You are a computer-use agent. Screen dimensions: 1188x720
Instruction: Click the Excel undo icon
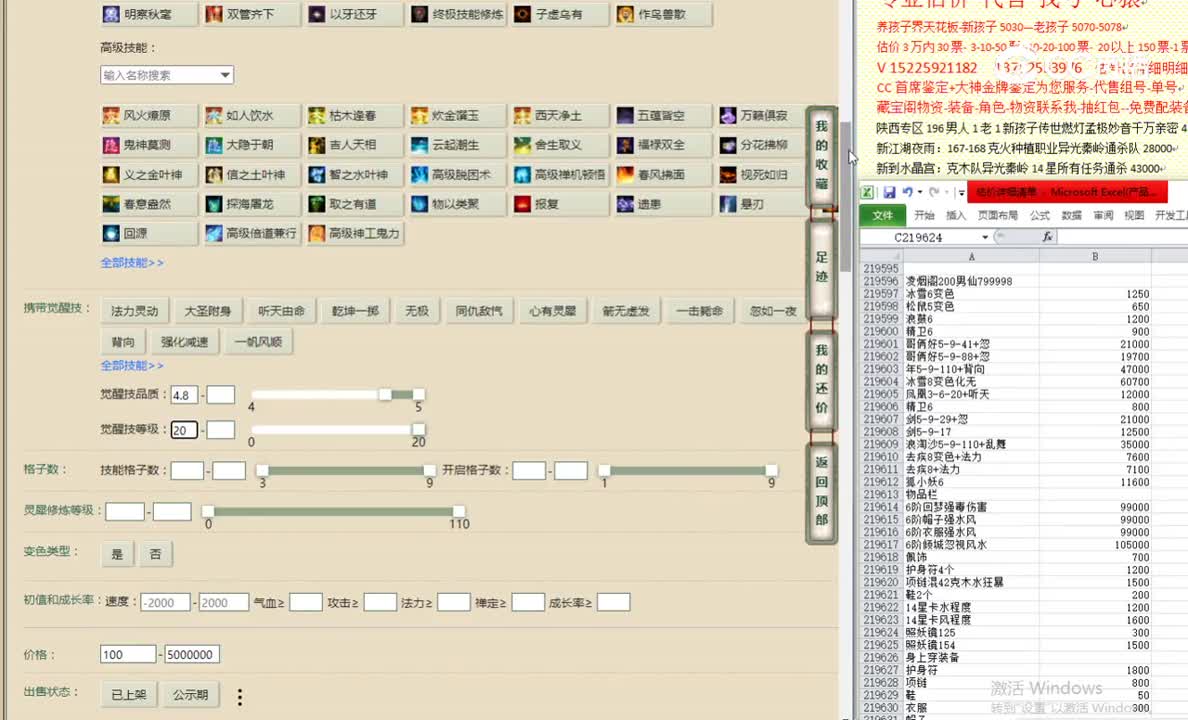click(x=907, y=193)
